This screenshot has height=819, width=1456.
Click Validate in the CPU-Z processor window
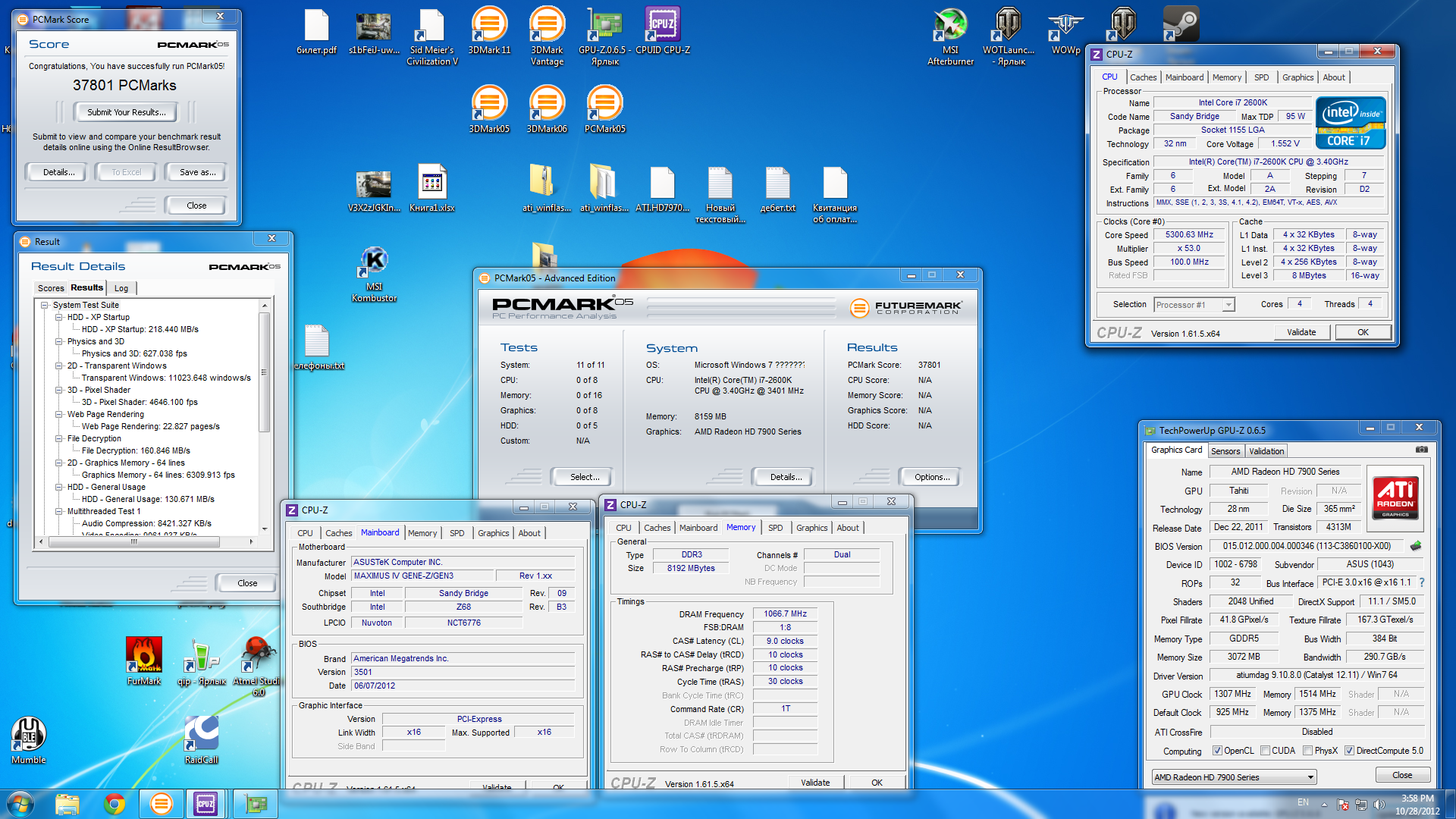click(x=1301, y=332)
